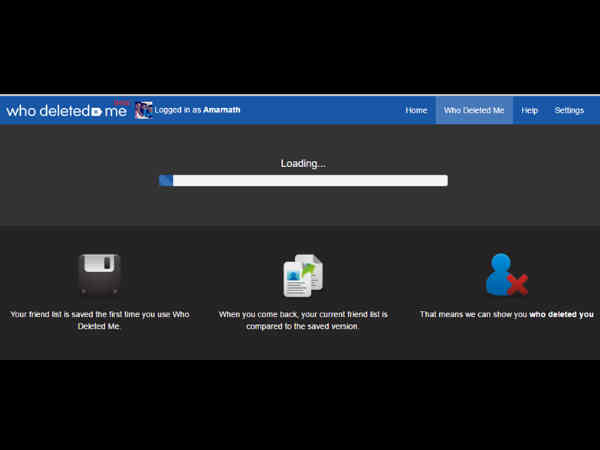Click the Logged in as Amarnath text

(x=197, y=110)
